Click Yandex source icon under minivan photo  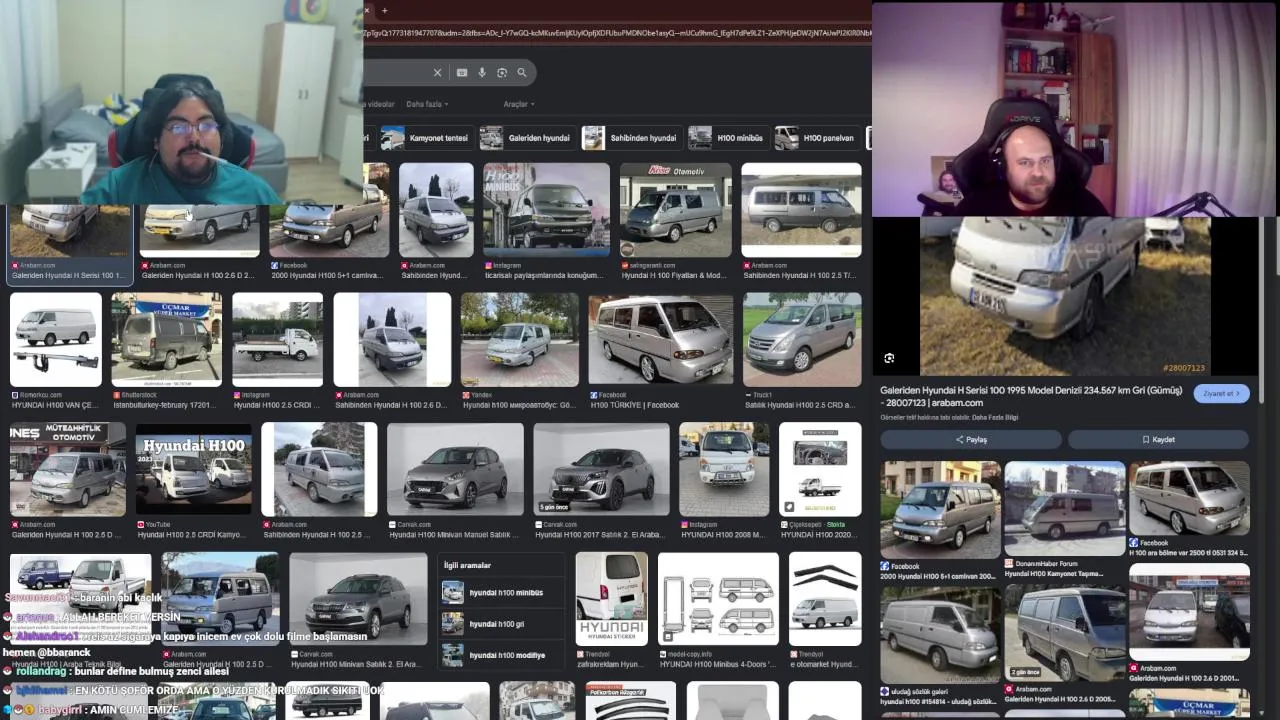[465, 395]
